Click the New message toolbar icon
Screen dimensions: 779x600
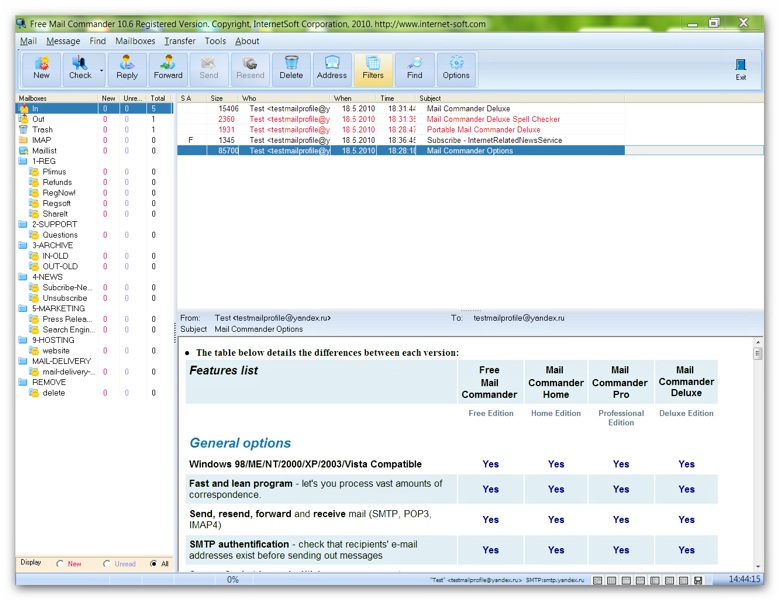pos(41,69)
